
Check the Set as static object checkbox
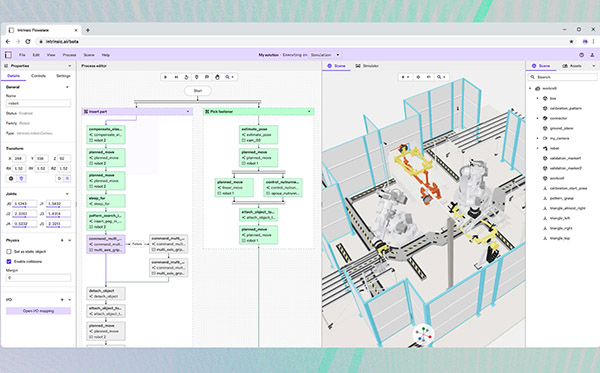(x=9, y=251)
